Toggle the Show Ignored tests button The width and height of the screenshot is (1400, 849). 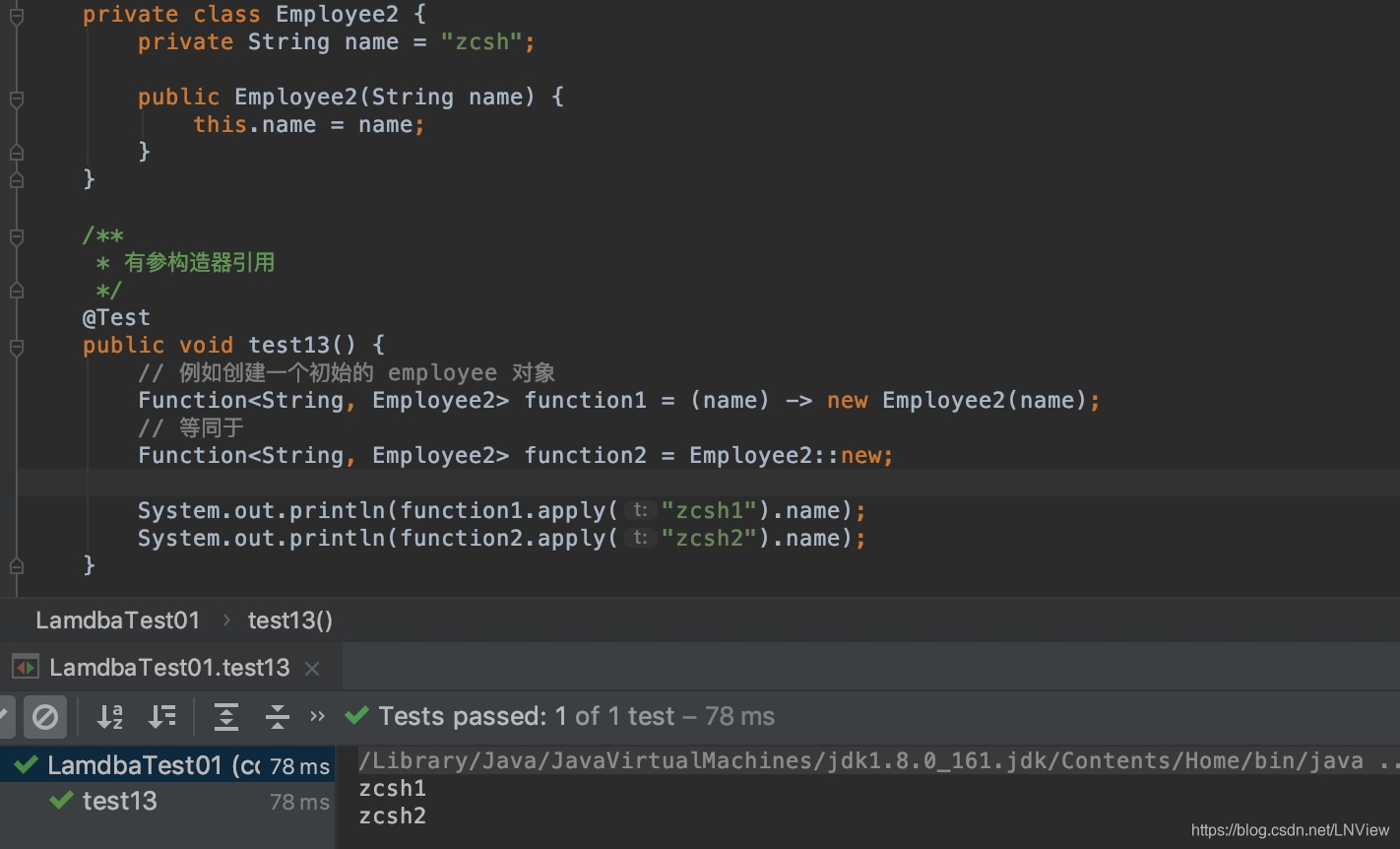click(x=45, y=716)
